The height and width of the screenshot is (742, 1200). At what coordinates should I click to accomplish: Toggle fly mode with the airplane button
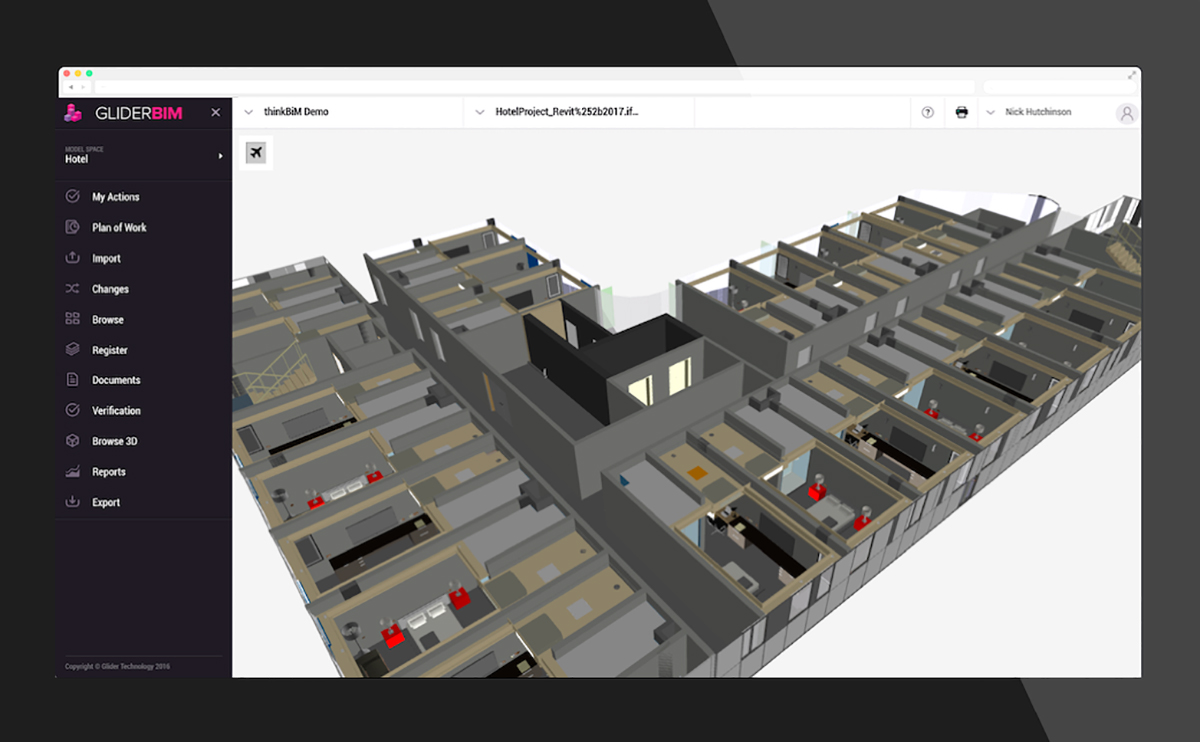coord(255,152)
